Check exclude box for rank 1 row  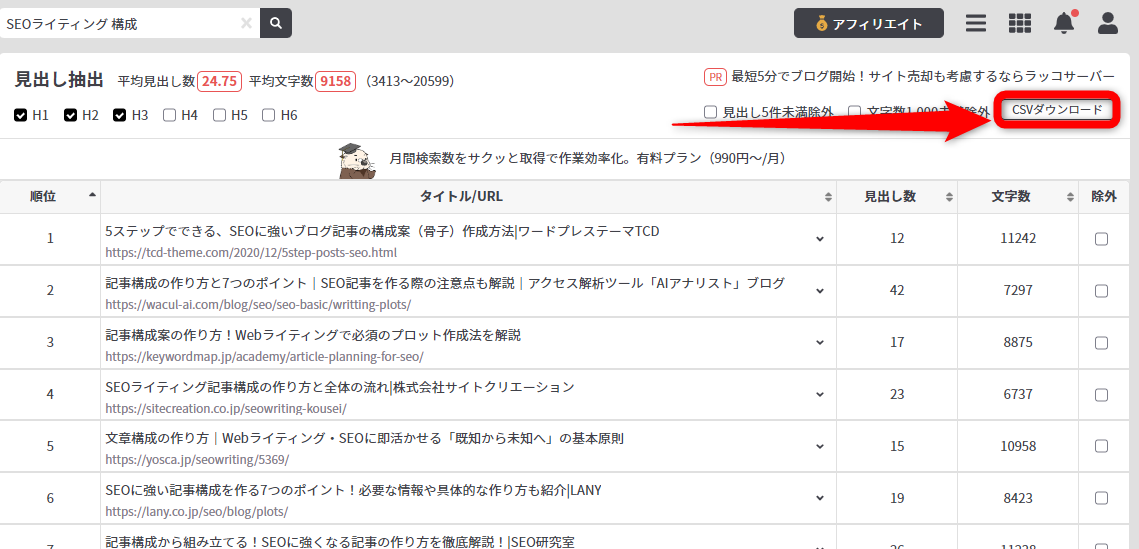coord(1101,239)
